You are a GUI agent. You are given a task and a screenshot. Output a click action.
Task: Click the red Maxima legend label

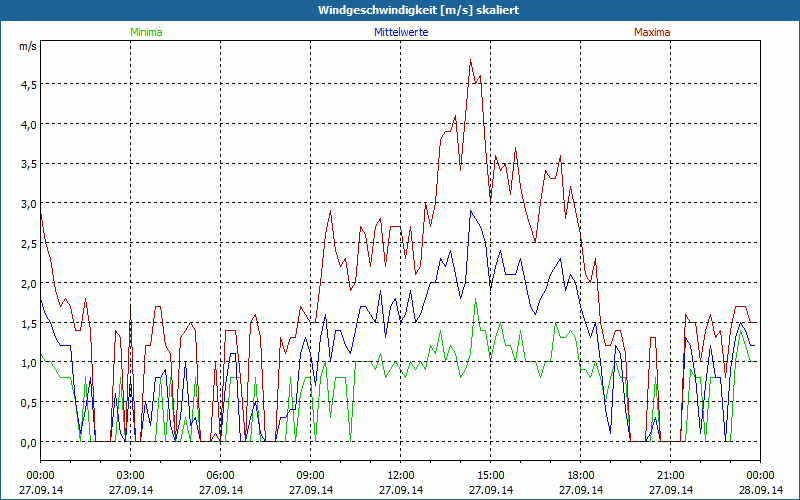click(652, 32)
